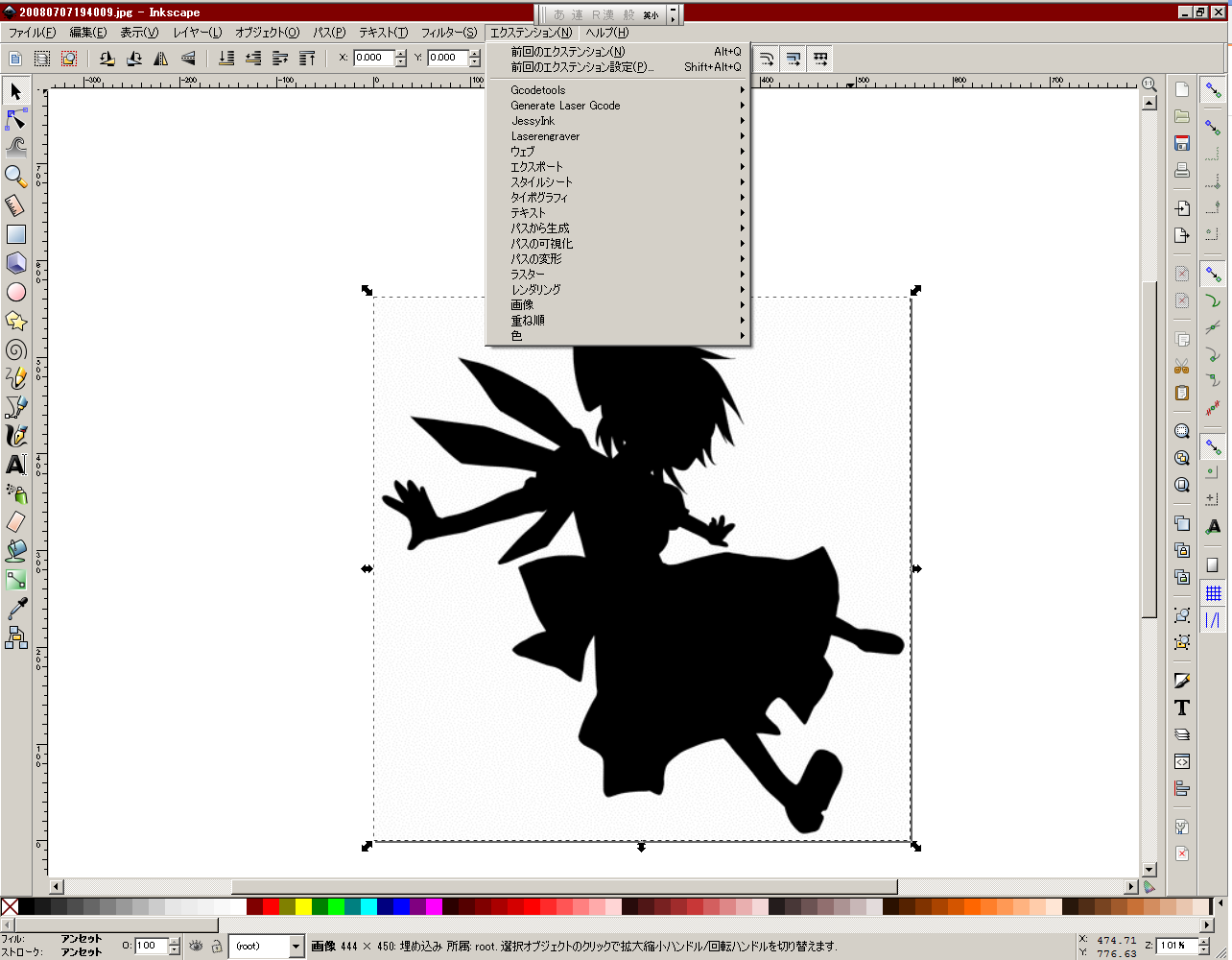
Task: Click Save document floppy icon
Action: [x=1182, y=143]
